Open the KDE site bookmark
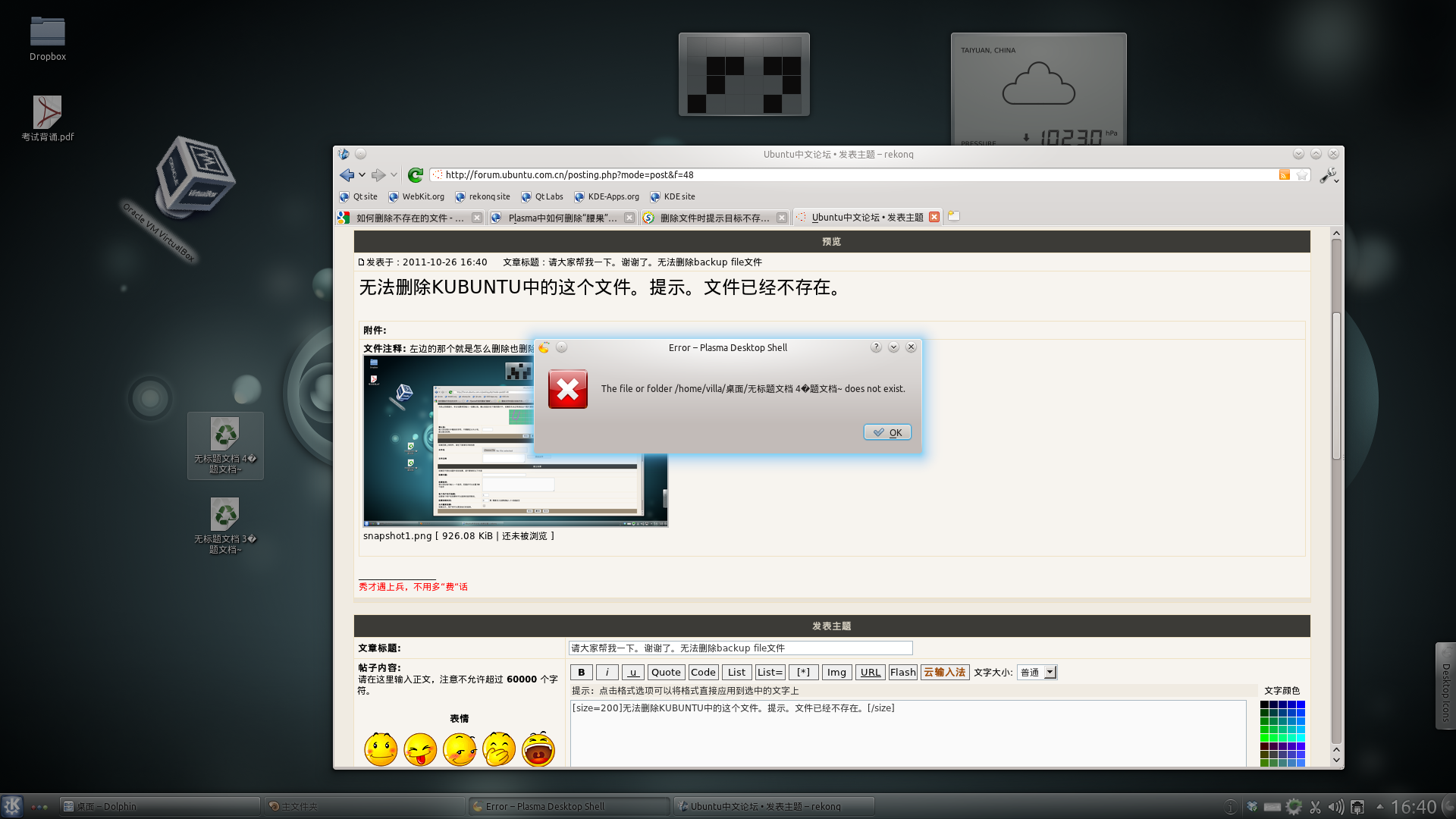The height and width of the screenshot is (819, 1456). tap(673, 196)
